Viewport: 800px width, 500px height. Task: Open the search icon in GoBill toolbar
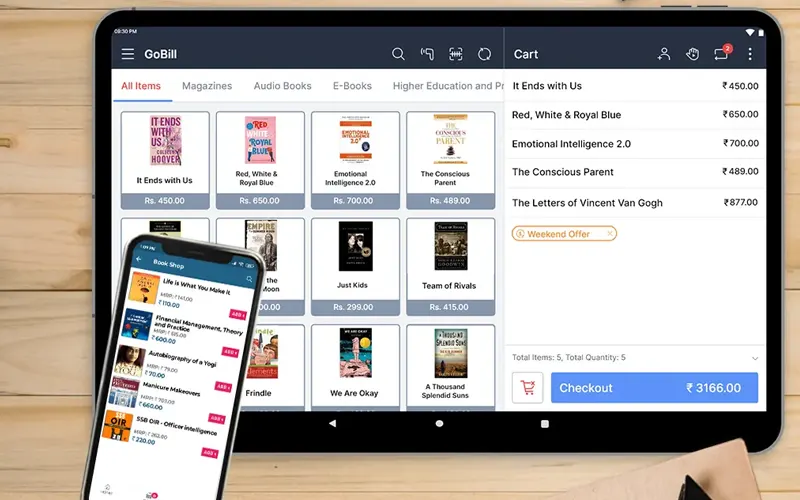398,54
